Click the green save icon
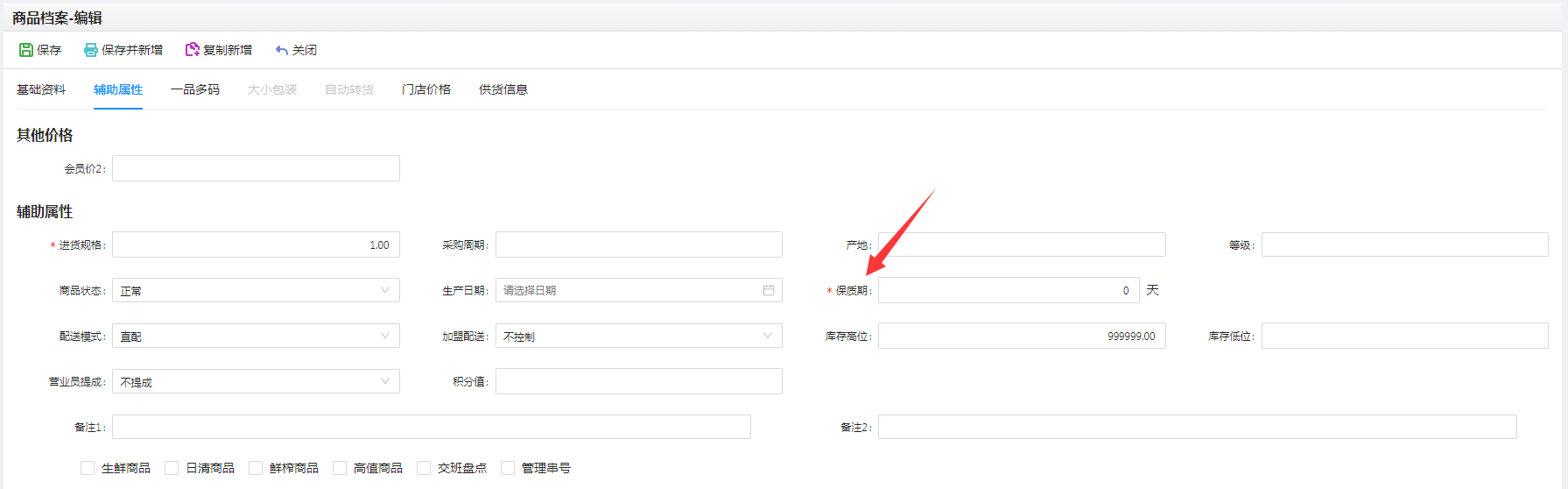The width and height of the screenshot is (1568, 489). (26, 50)
